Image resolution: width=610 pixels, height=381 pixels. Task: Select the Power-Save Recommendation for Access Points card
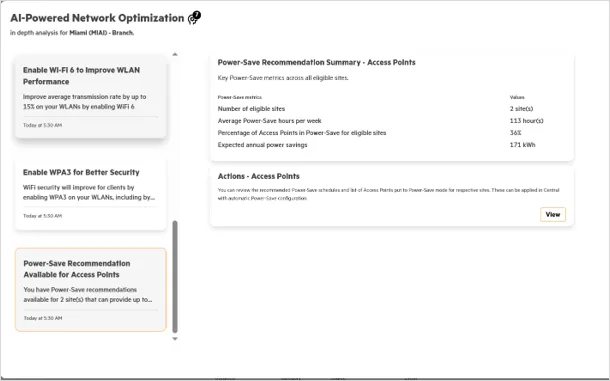[x=91, y=290]
